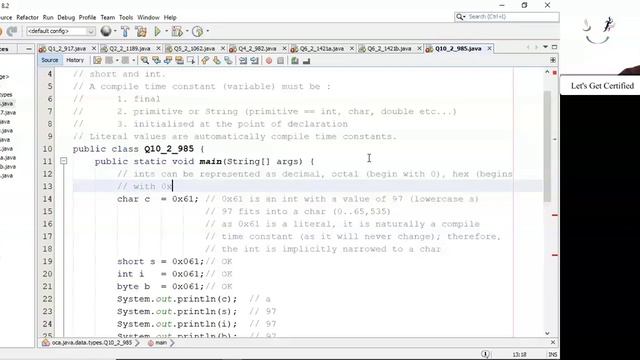This screenshot has width=640, height=360.
Task: Click the Build Project hammer icon
Action: click(125, 31)
